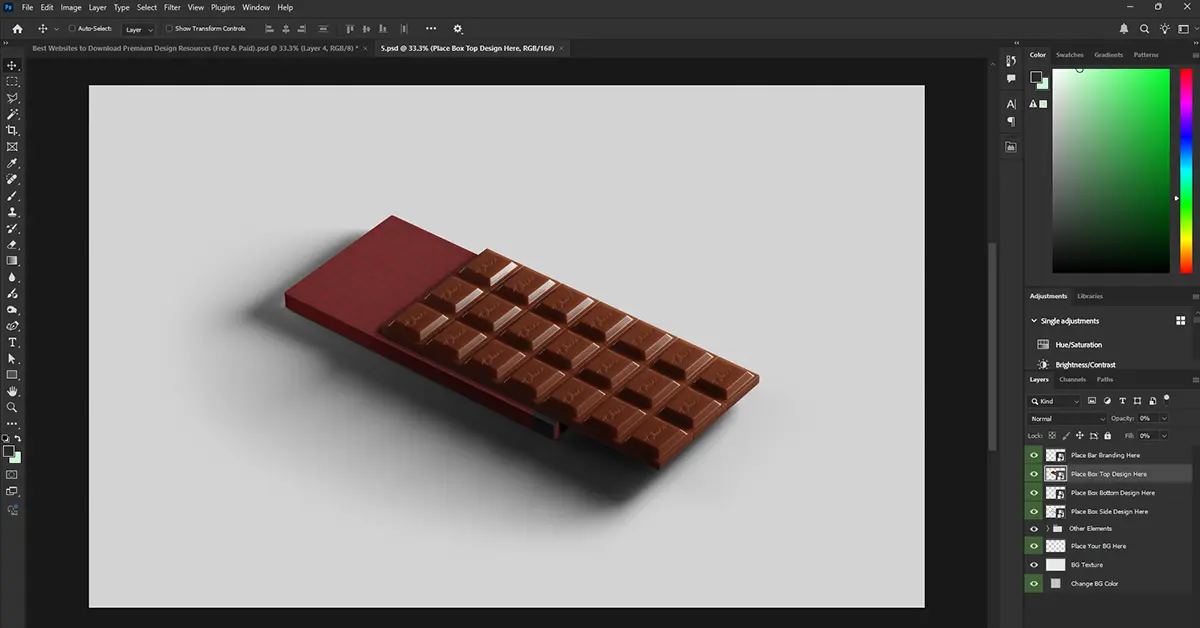This screenshot has width=1200, height=628.
Task: Hide the Place Box Side Design Here layer
Action: tap(1034, 511)
